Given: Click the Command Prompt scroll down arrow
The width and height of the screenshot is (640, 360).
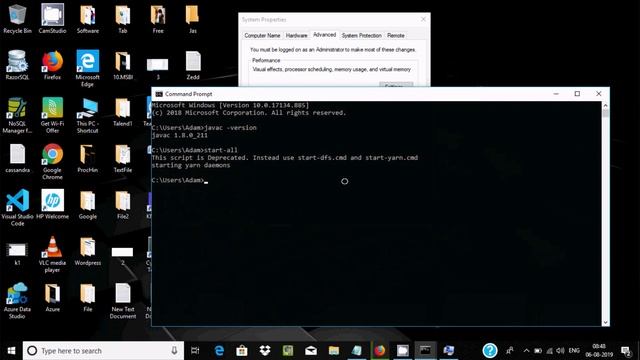Looking at the screenshot, I should 605,322.
